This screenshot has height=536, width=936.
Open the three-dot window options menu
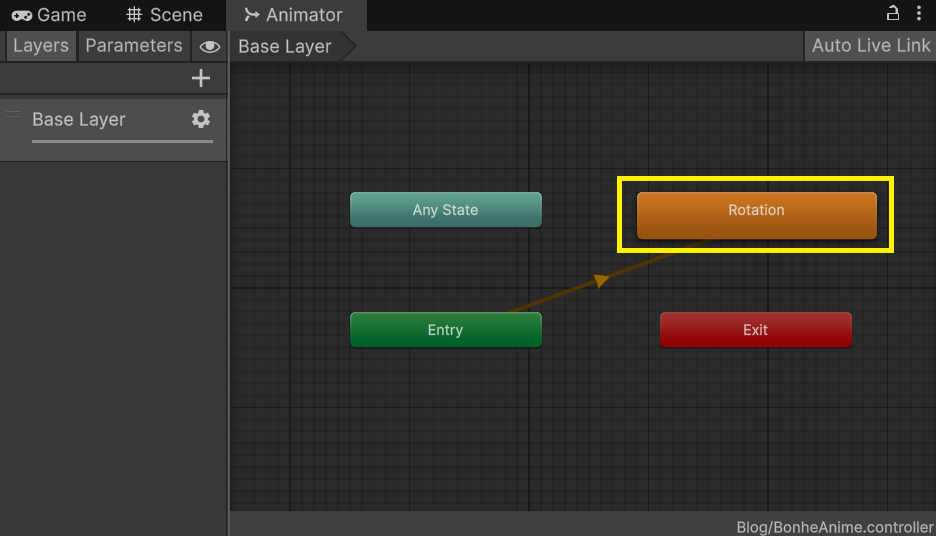920,14
